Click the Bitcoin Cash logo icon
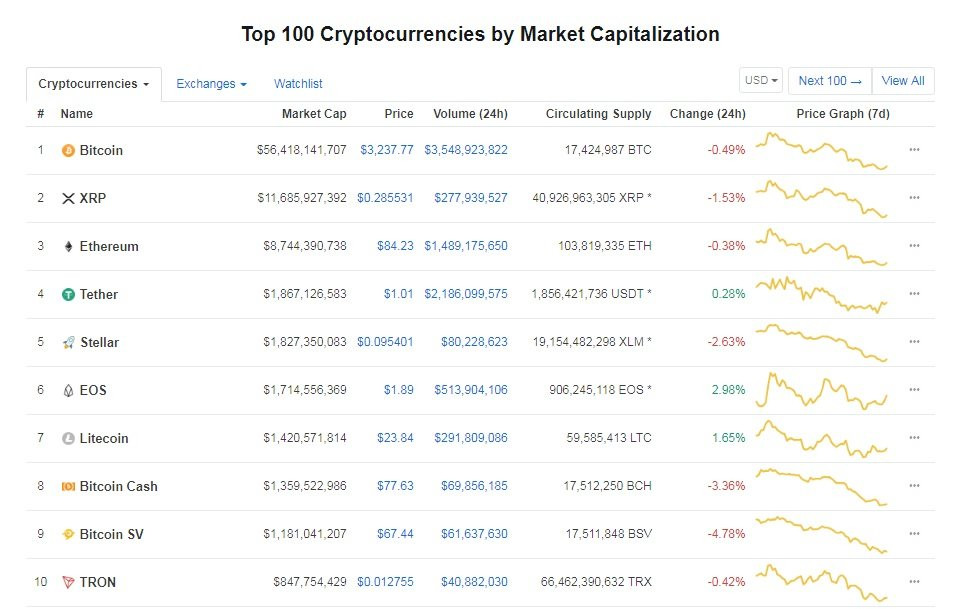 point(68,487)
